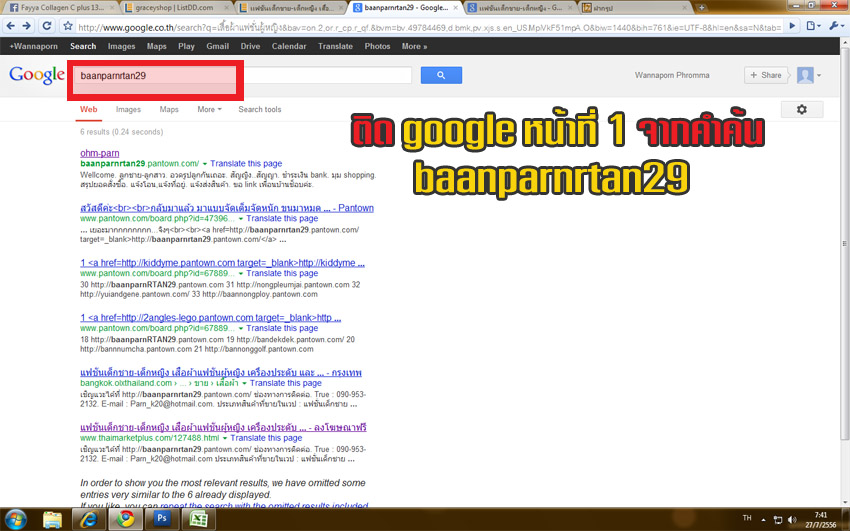Click the Google logo
850x531 pixels.
pos(37,75)
